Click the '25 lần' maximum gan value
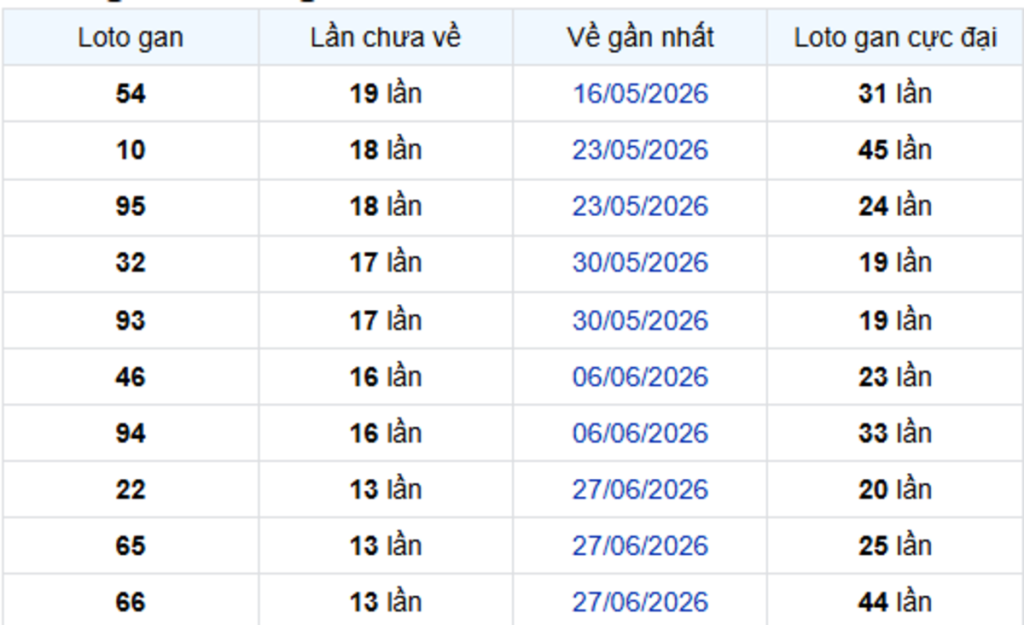 [895, 545]
